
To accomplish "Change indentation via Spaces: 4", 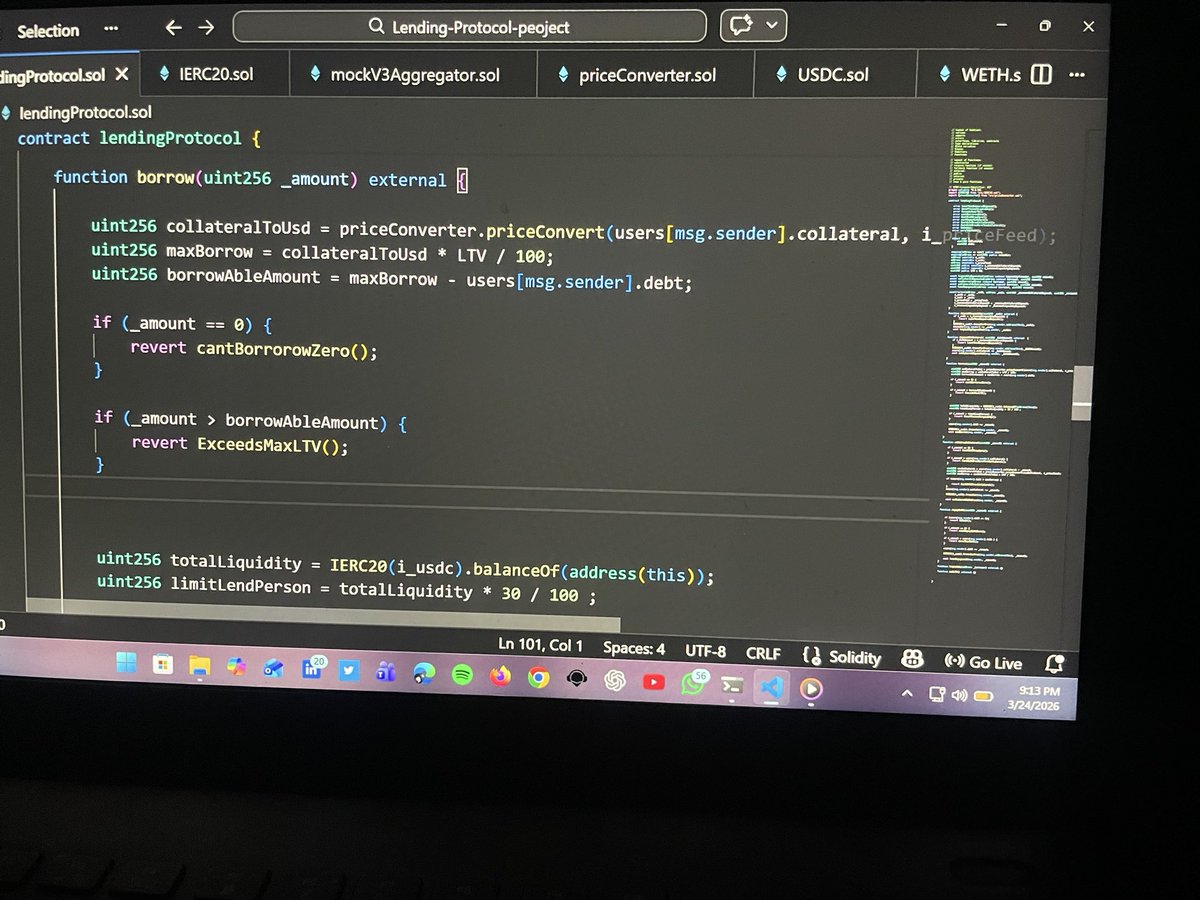I will (x=633, y=648).
